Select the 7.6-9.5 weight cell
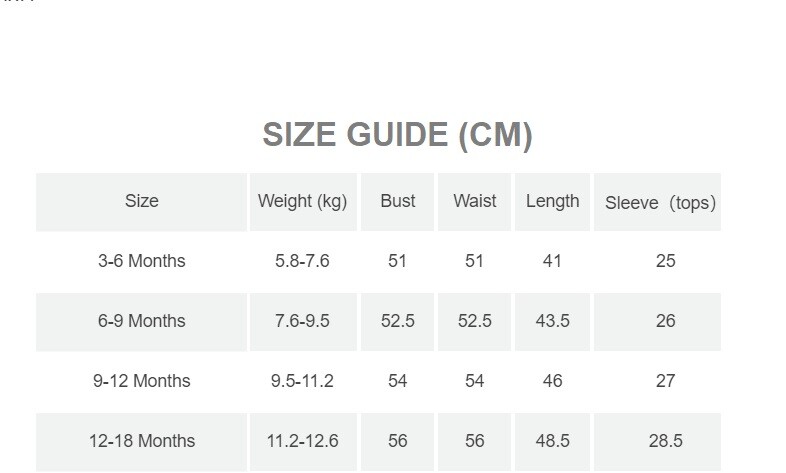786x473 pixels. [302, 321]
